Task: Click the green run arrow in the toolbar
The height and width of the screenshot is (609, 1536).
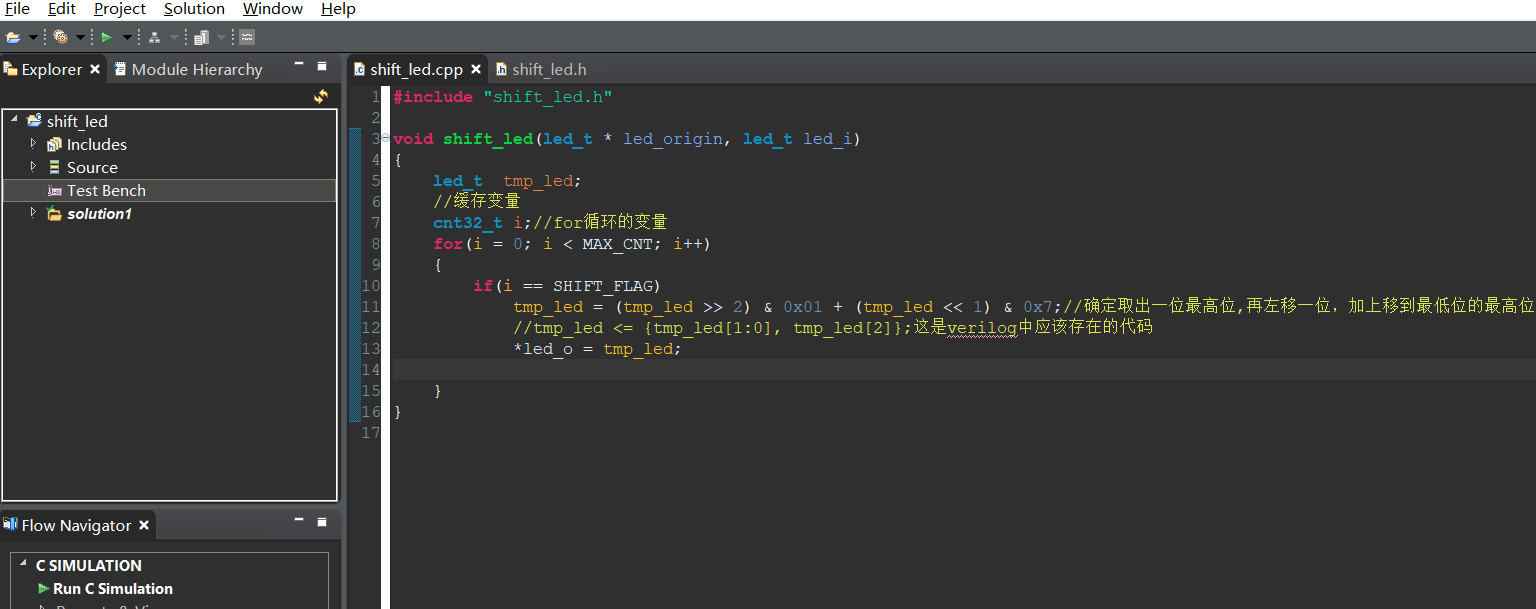Action: coord(106,37)
